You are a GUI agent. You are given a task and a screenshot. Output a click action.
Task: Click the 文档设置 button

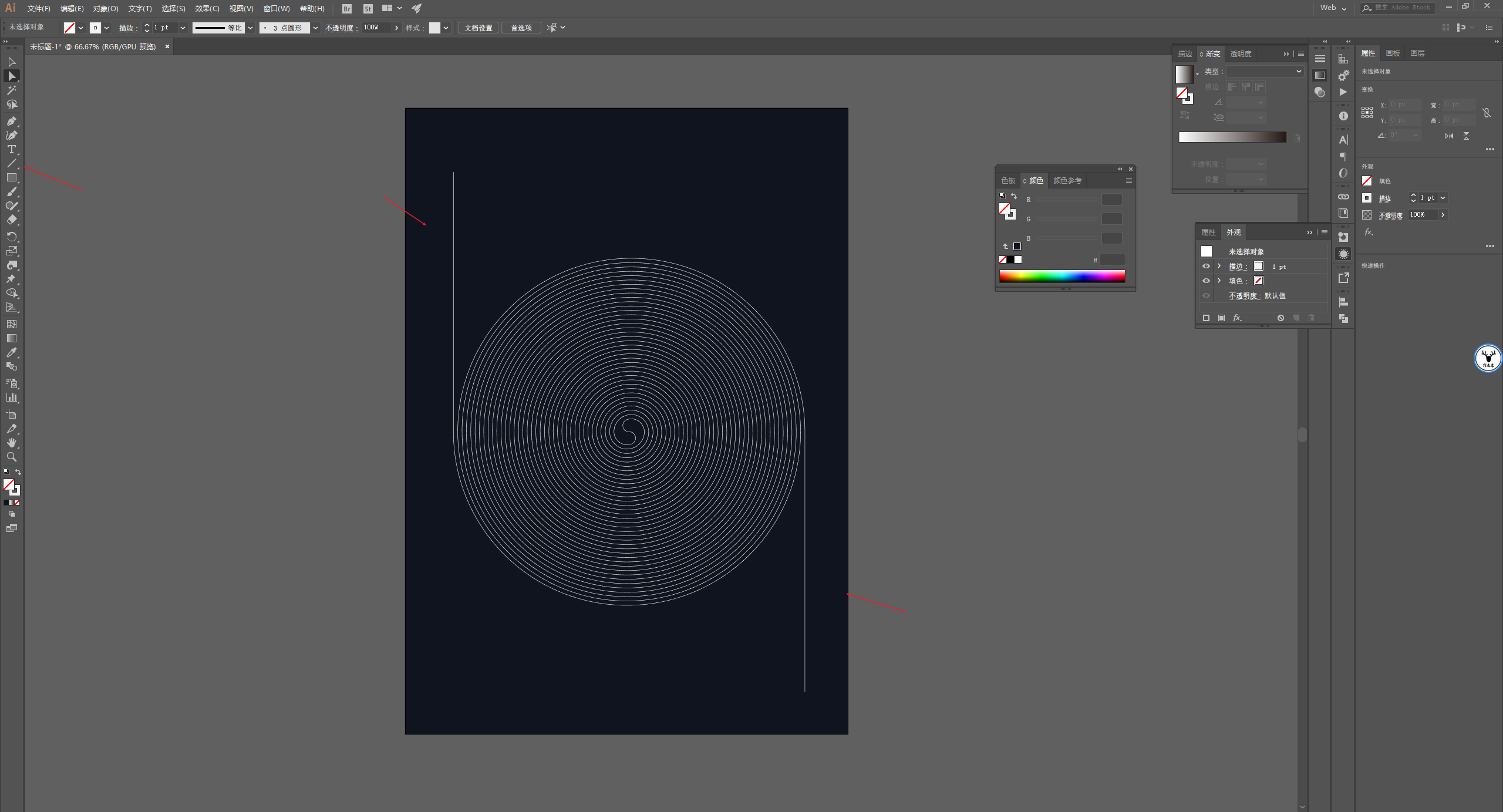tap(478, 28)
